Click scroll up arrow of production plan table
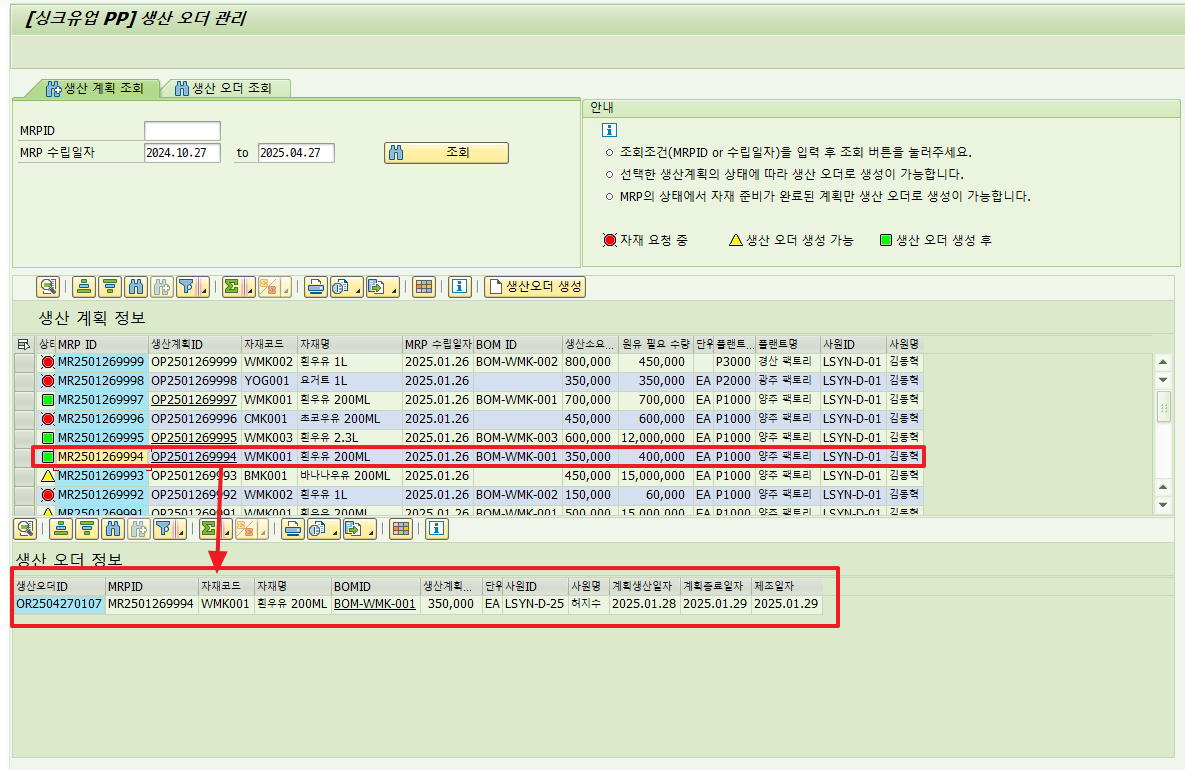Viewport: 1185px width, 770px height. coord(1163,362)
